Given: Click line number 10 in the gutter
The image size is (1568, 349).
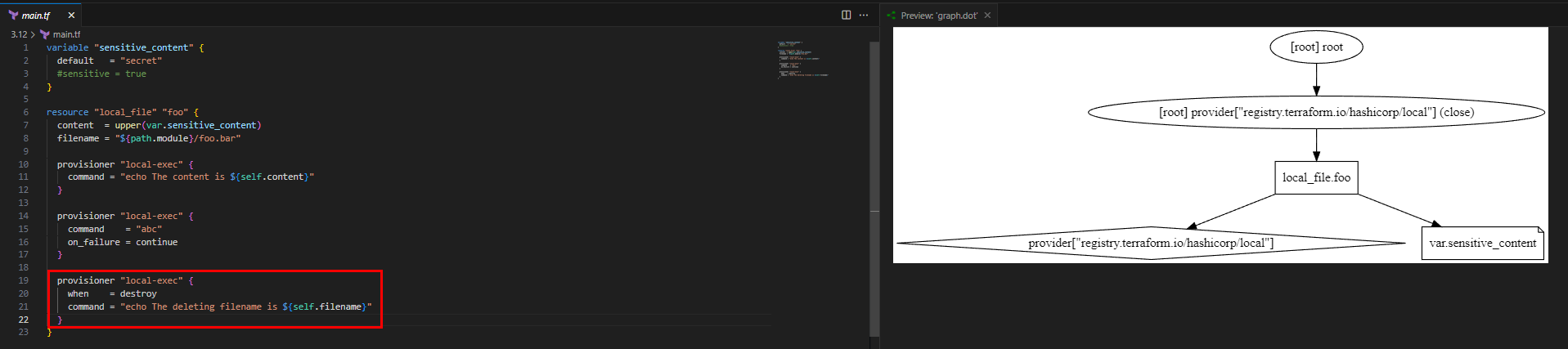Looking at the screenshot, I should 23,164.
